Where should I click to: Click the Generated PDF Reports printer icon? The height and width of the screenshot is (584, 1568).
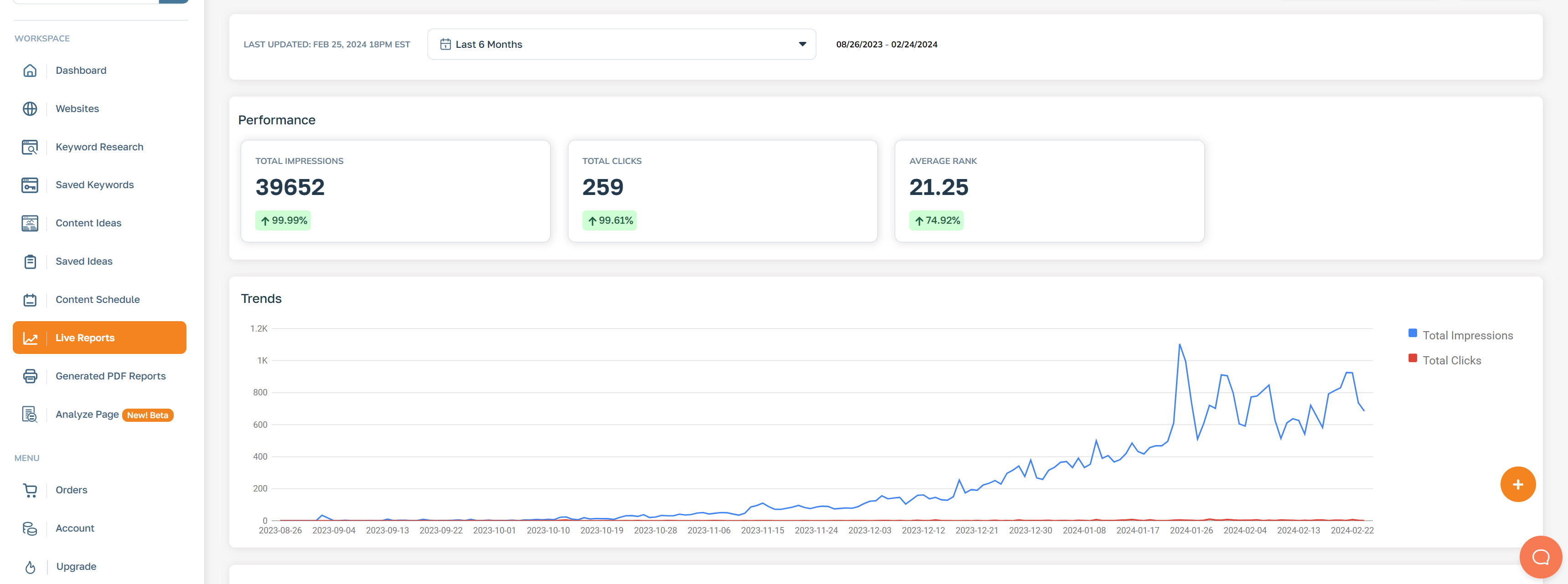(30, 376)
